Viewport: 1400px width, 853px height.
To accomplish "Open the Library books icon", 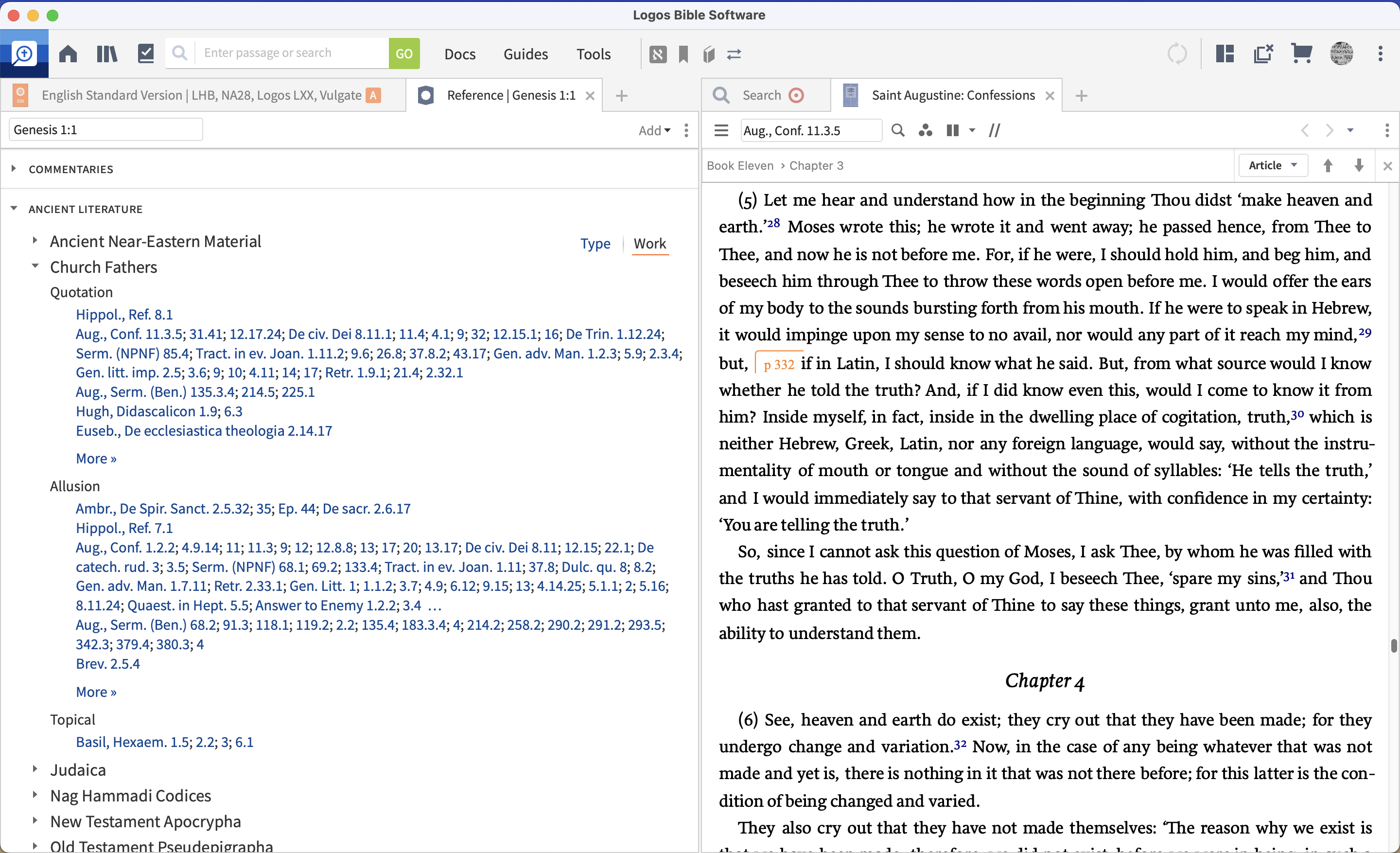I will (106, 54).
